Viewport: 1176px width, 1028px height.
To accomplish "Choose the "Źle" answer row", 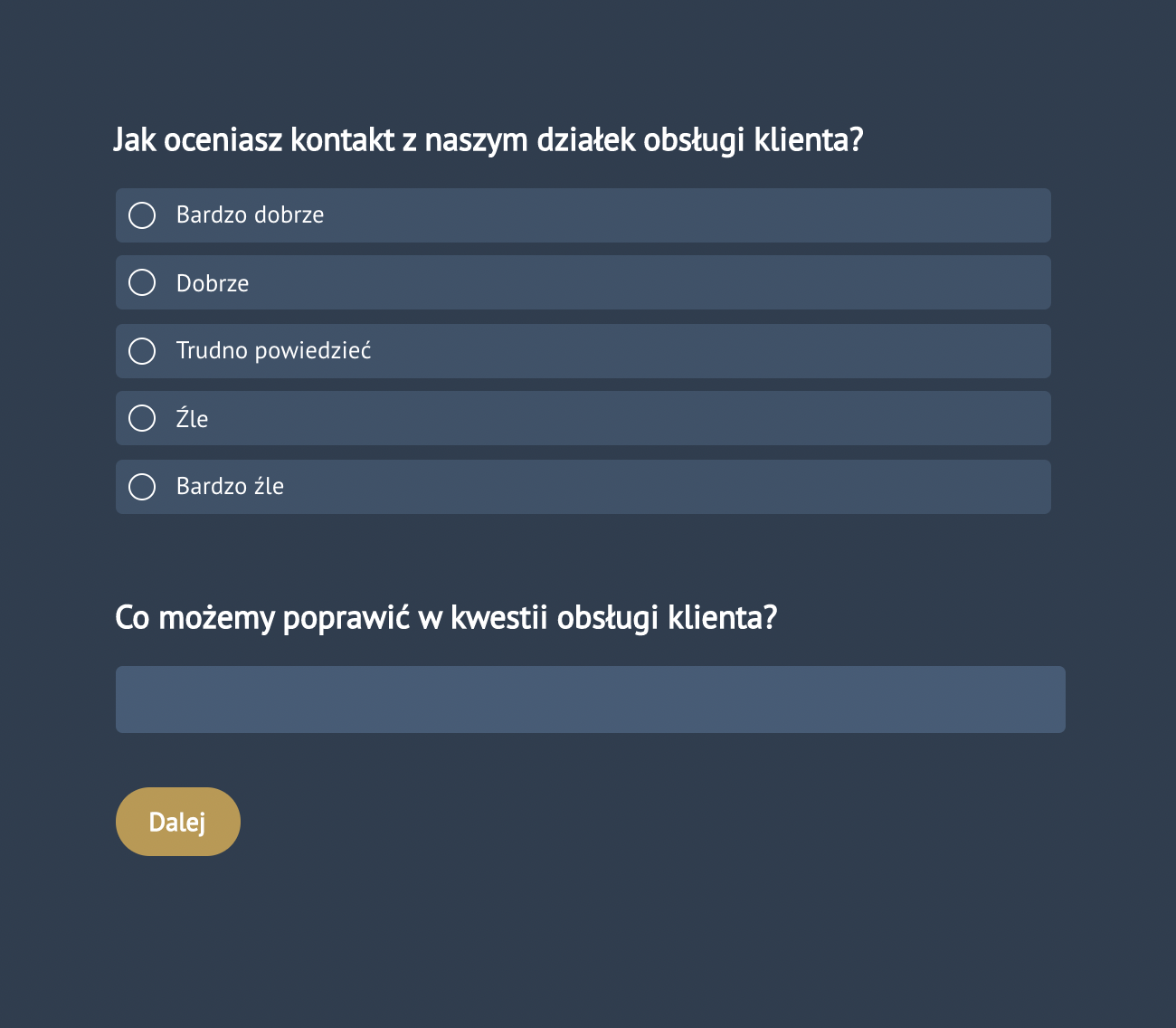I will click(583, 418).
